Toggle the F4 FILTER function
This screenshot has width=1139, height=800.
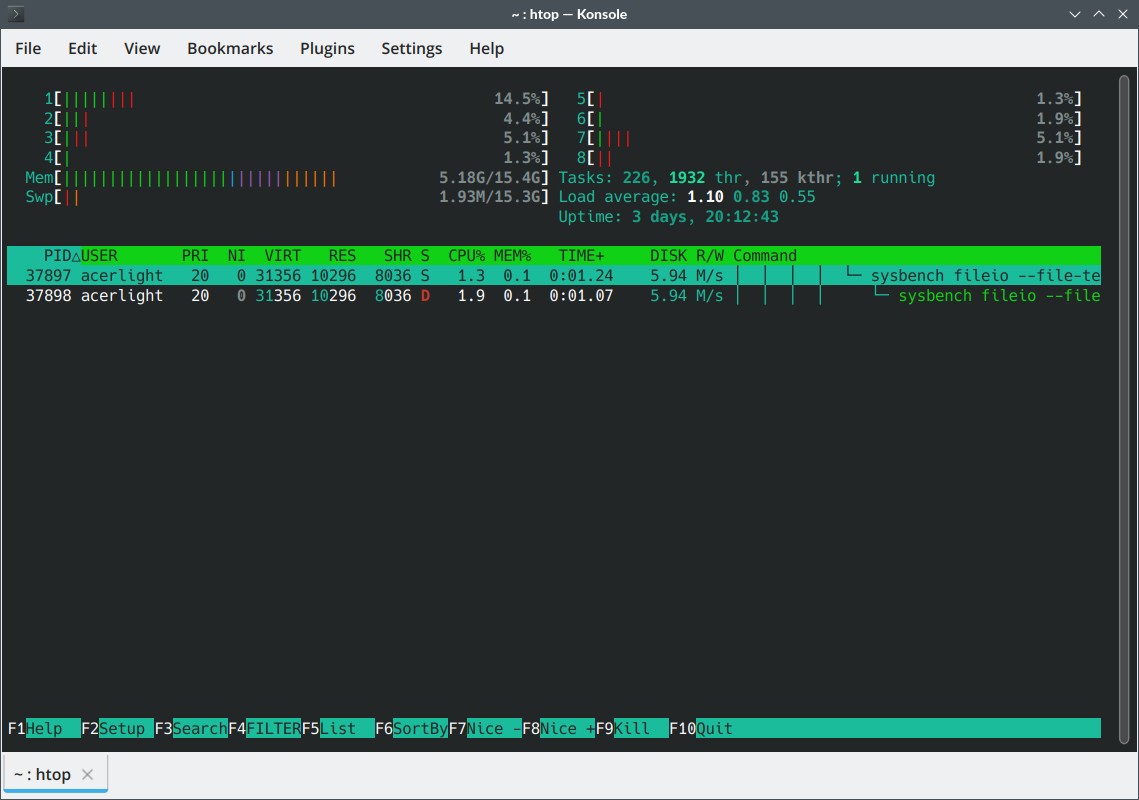click(x=273, y=728)
